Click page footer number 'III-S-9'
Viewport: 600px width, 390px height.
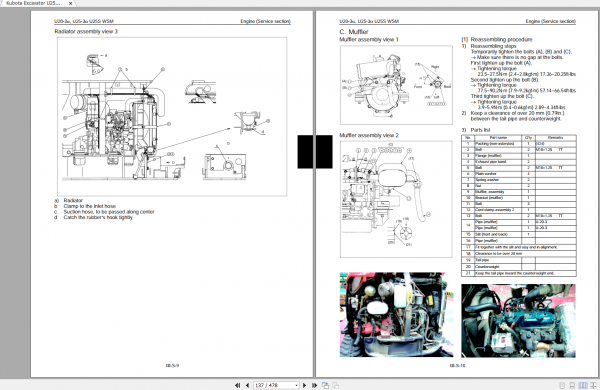172,366
